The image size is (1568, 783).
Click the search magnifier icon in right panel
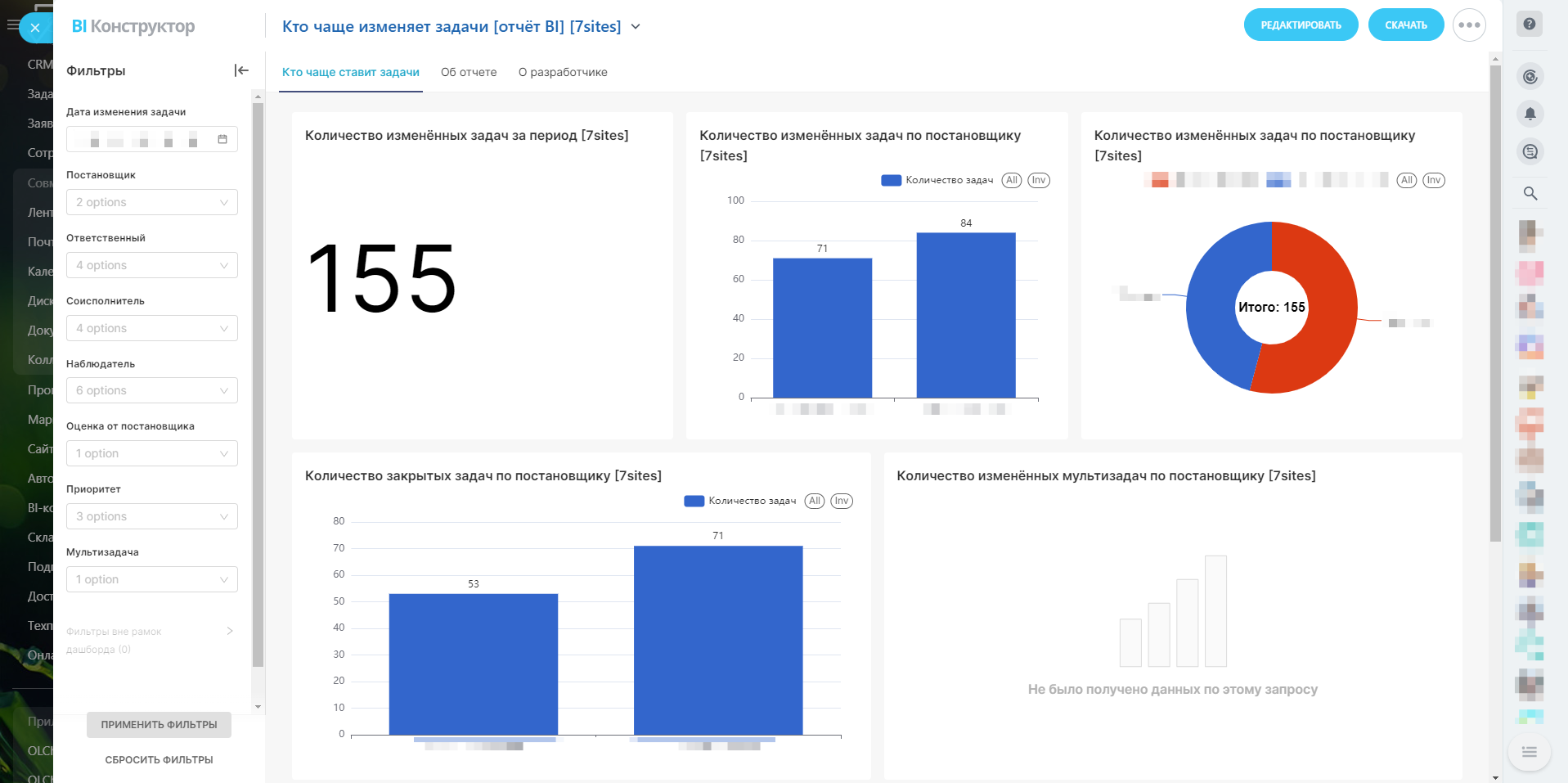coord(1530,194)
